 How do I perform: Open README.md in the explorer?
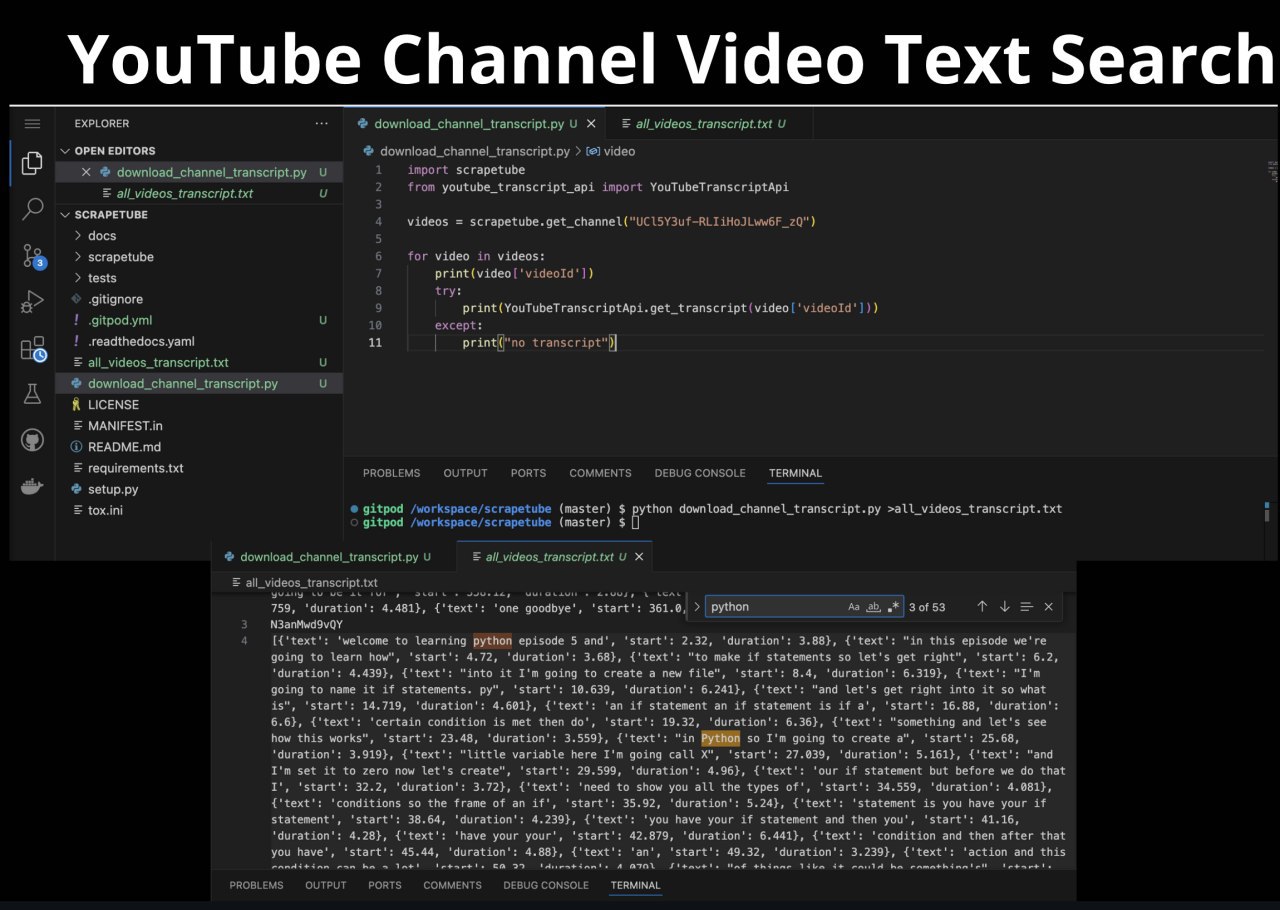pyautogui.click(x=124, y=447)
